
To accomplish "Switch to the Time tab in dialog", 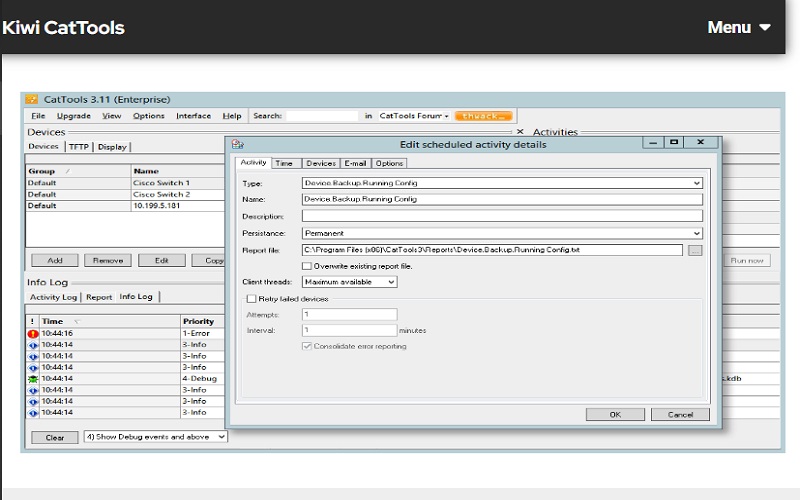I will 284,163.
